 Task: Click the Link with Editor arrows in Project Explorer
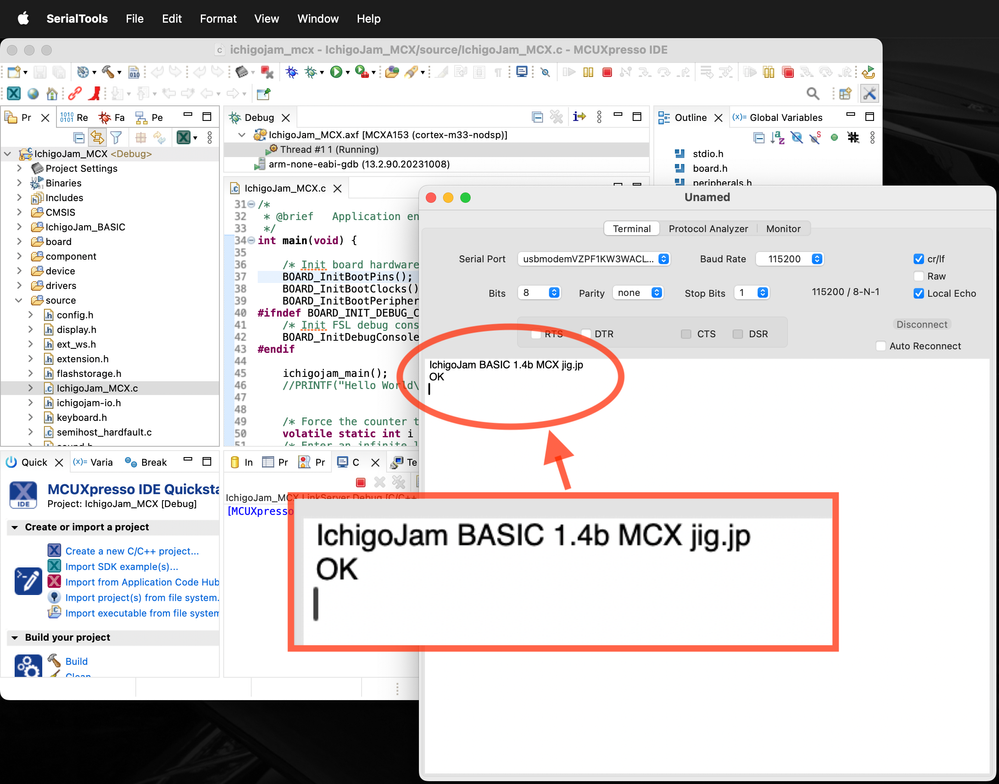[97, 138]
